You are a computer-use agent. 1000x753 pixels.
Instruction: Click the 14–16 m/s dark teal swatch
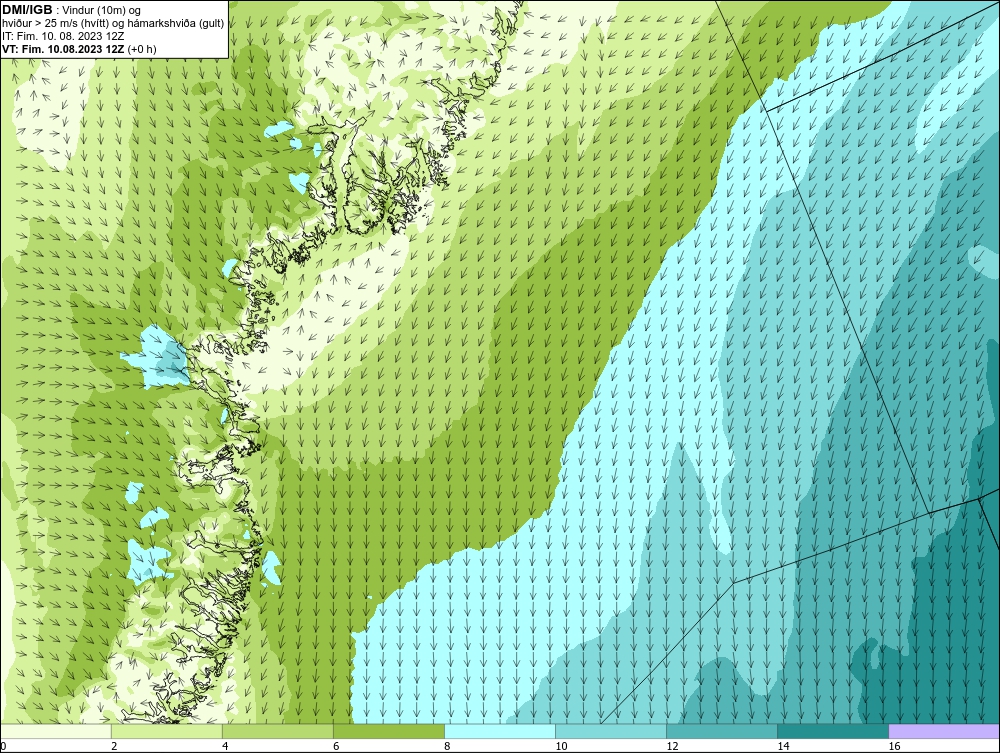coord(832,731)
